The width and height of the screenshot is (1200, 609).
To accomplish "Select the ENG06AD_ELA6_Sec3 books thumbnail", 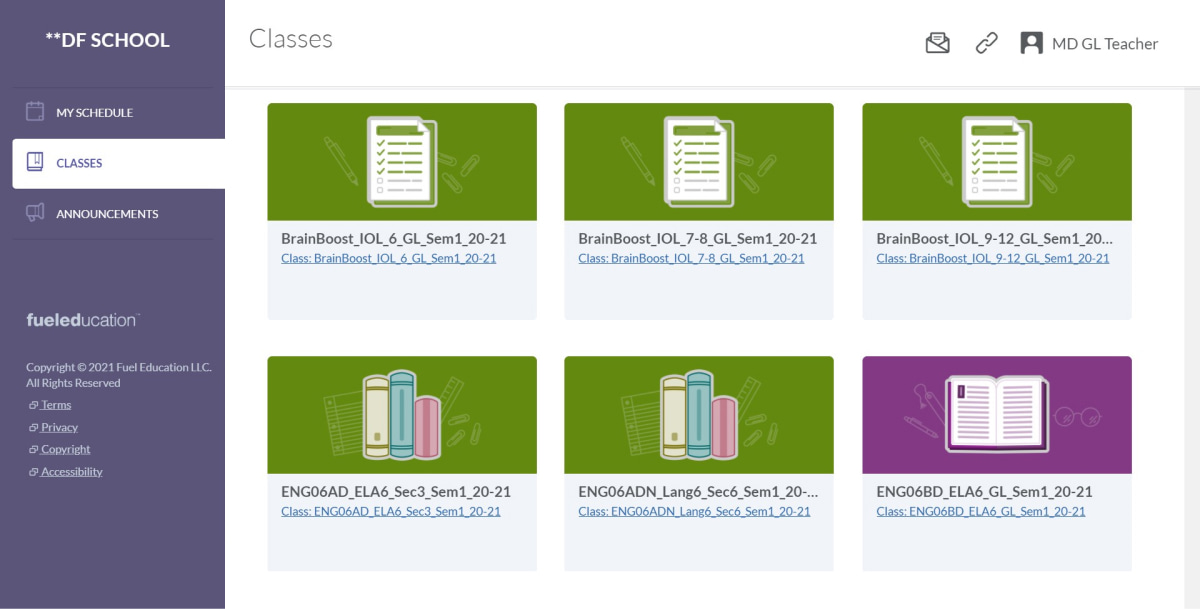I will click(401, 414).
